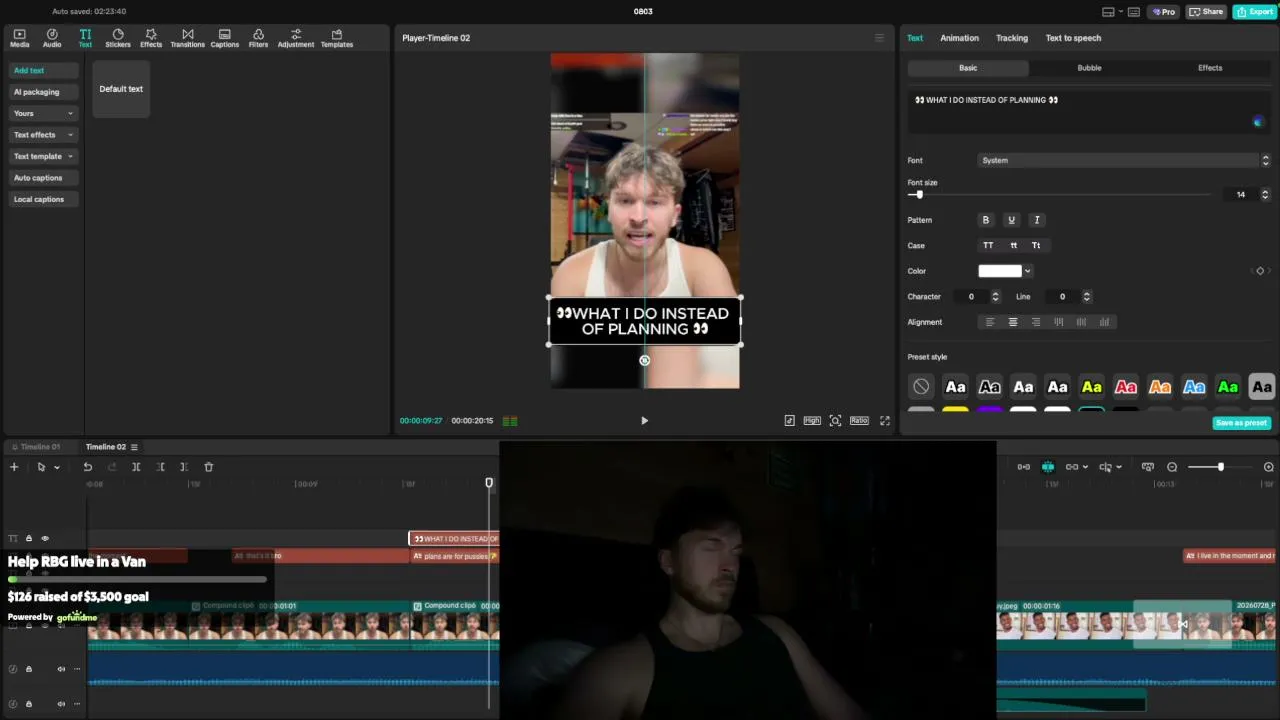Click the font size slider handle
Image resolution: width=1280 pixels, height=720 pixels.
(919, 194)
